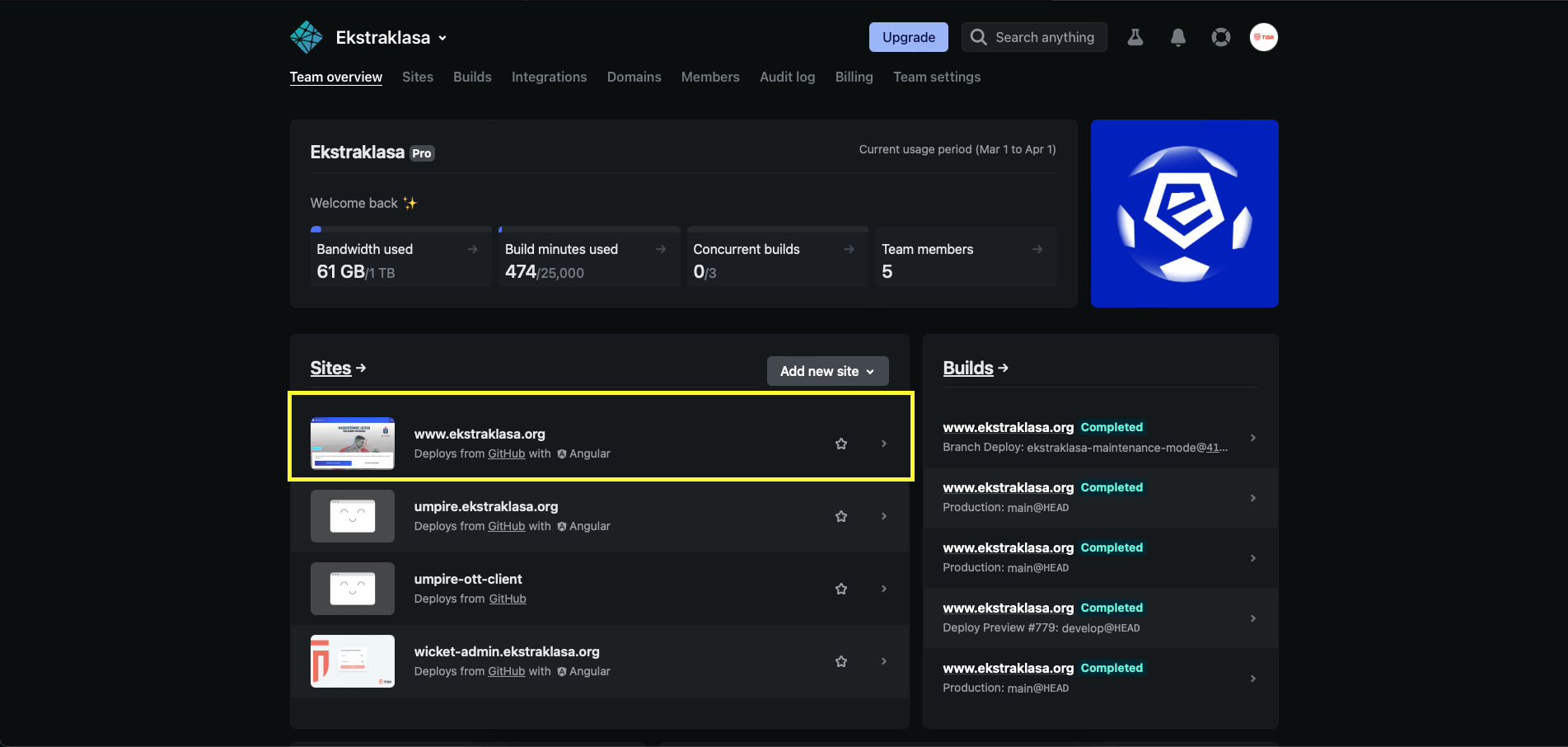Open the umpire-ott-client site name
The image size is (1568, 747).
468,579
